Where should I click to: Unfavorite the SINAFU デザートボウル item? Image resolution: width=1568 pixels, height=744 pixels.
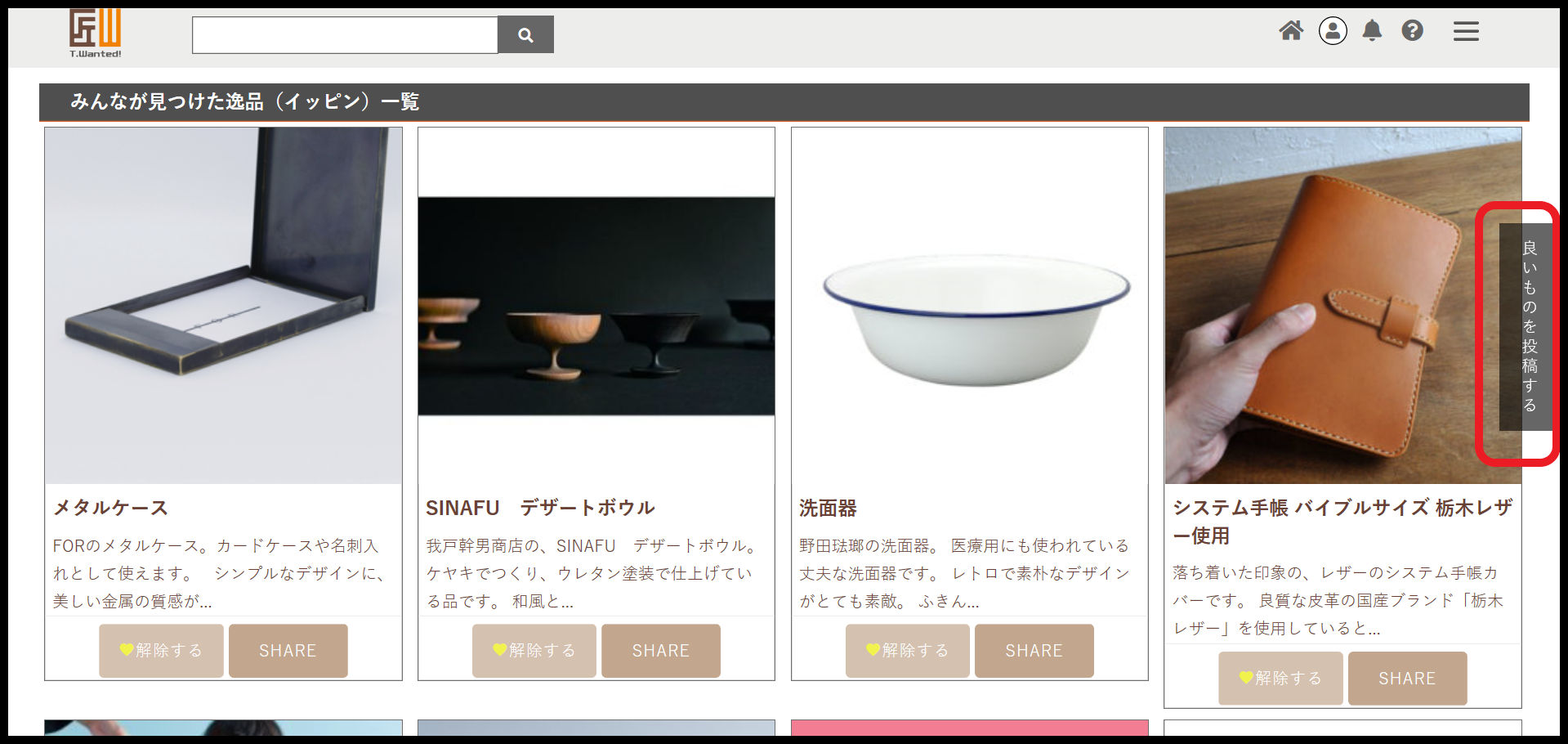(x=534, y=651)
